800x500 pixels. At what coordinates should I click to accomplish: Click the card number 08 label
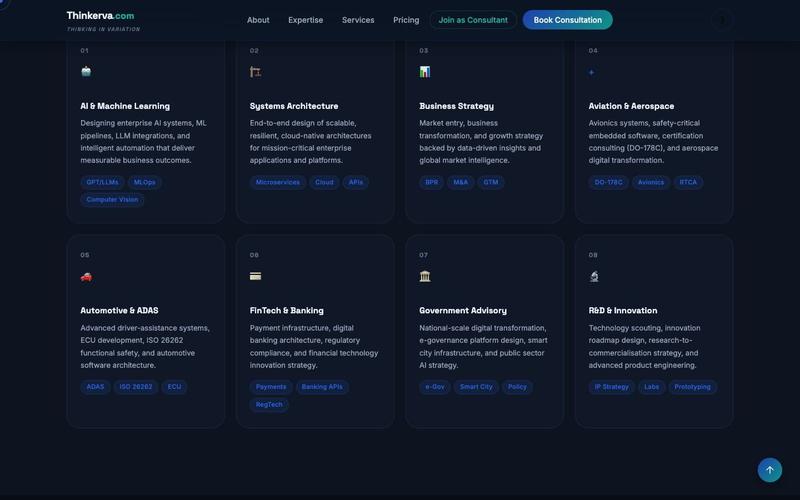coord(593,255)
